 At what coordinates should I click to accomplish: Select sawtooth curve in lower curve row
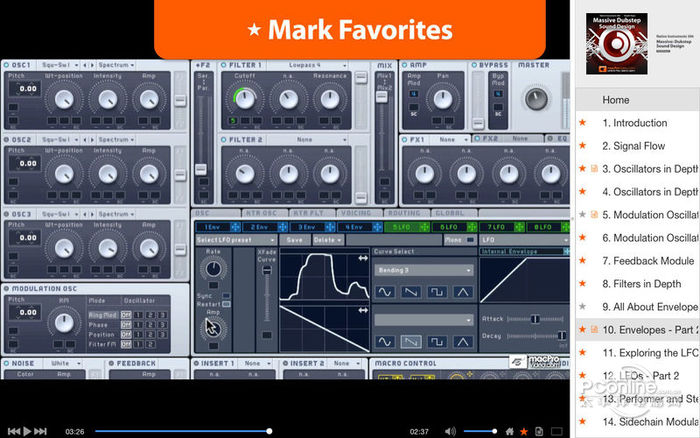pos(411,342)
